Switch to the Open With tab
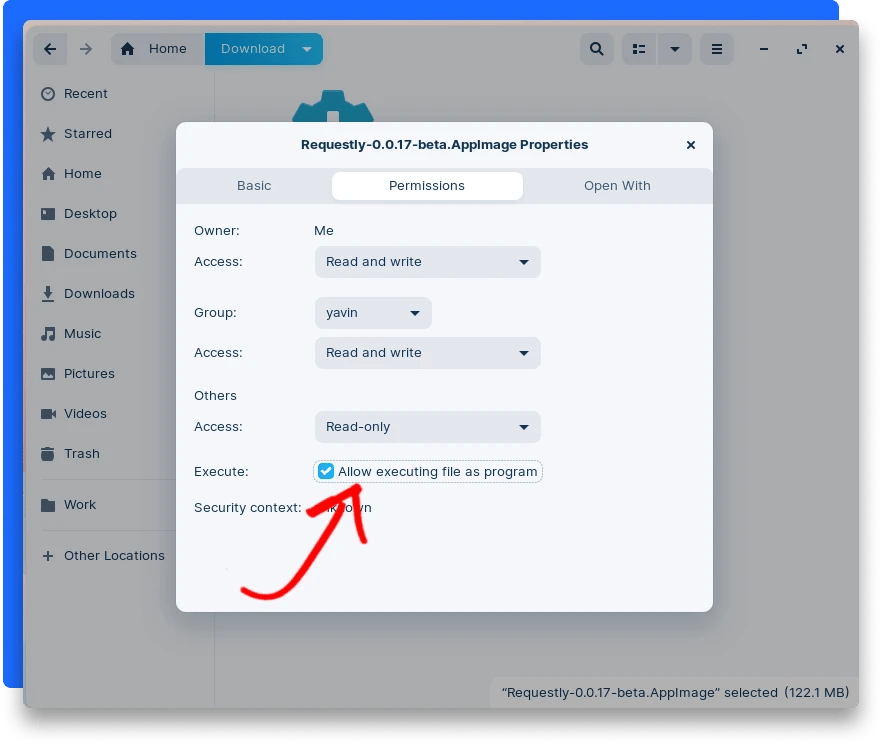Image resolution: width=882 pixels, height=745 pixels. click(x=617, y=186)
